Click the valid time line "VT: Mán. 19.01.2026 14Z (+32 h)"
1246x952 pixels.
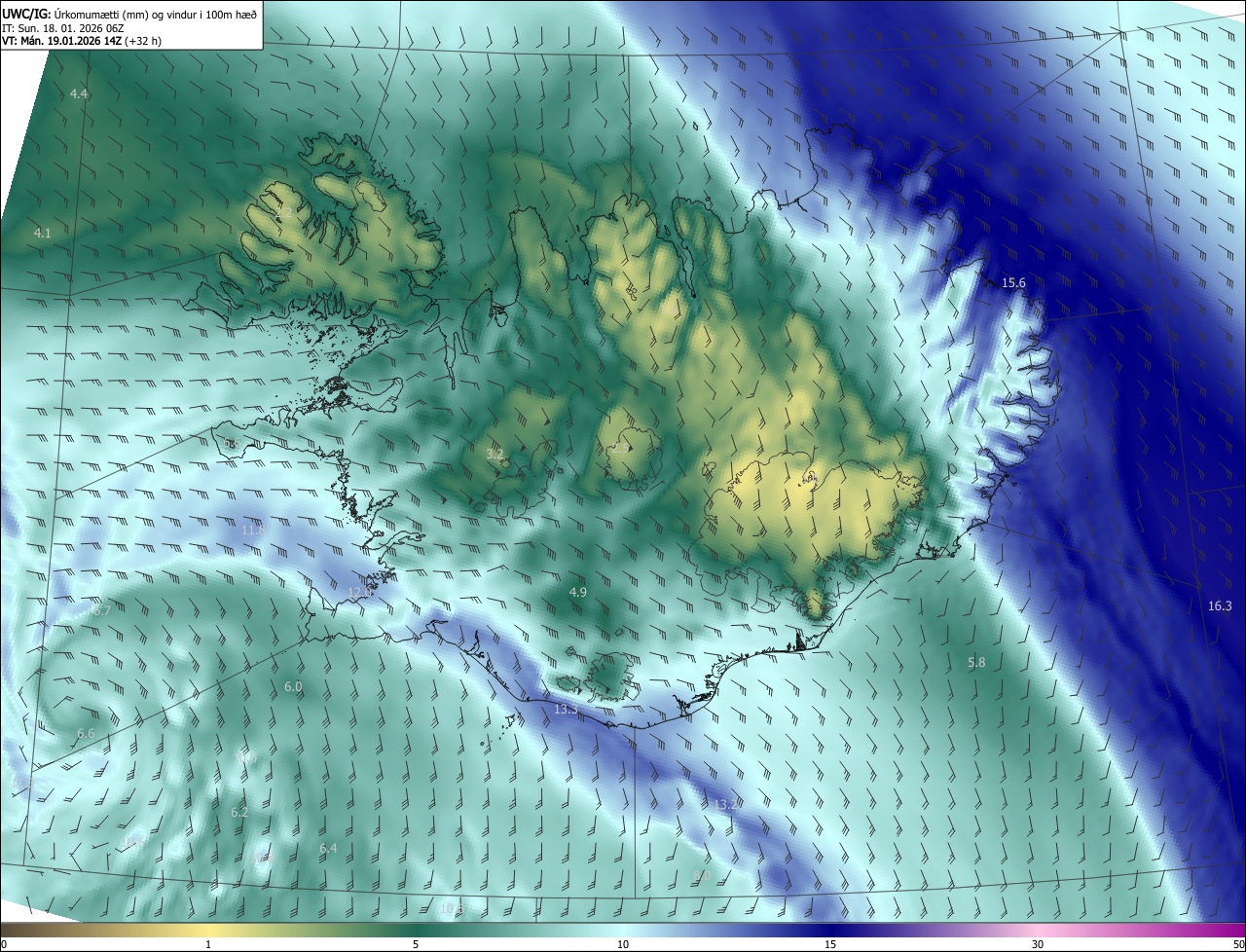click(81, 42)
